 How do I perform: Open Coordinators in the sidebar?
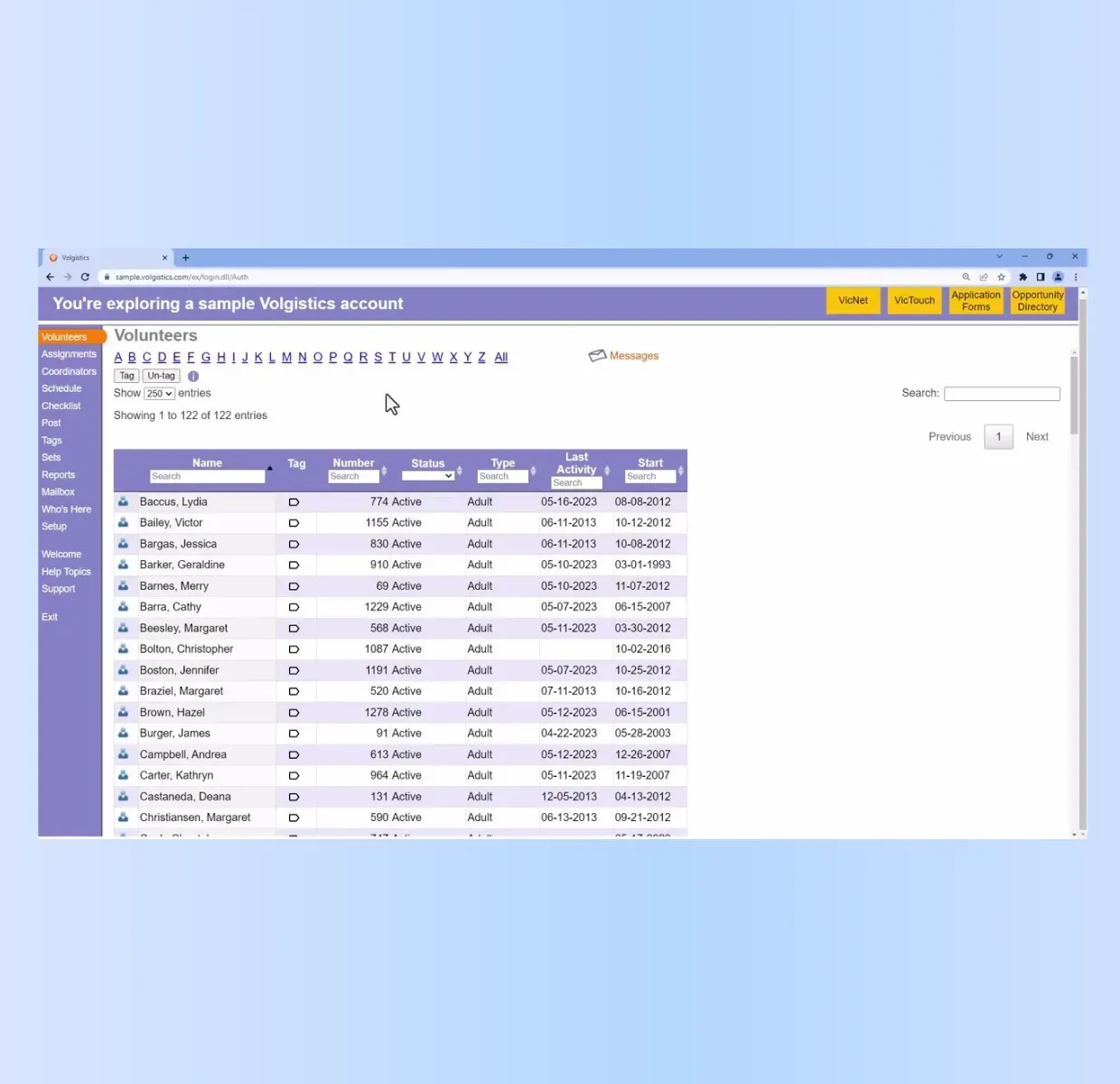coord(69,371)
